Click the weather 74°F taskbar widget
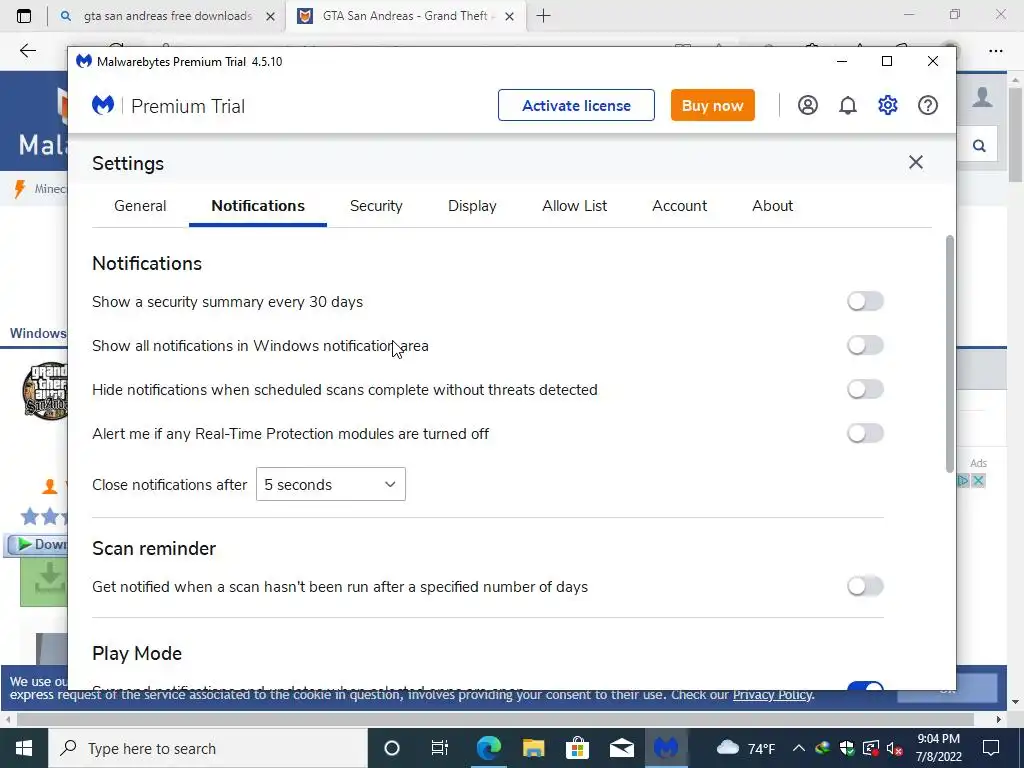The image size is (1024, 768). point(746,748)
